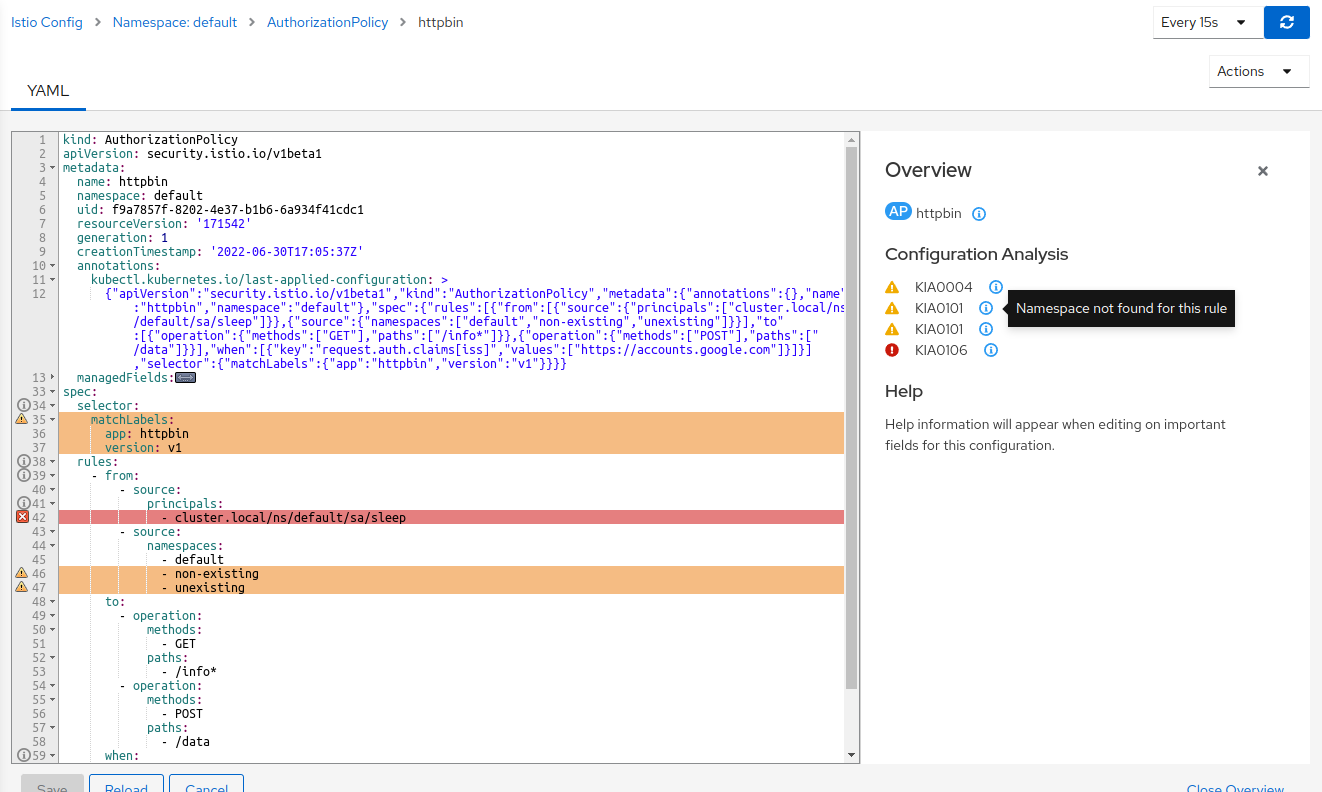This screenshot has height=792, width=1322.
Task: Click the first KIA0101 info icon
Action: 985,308
